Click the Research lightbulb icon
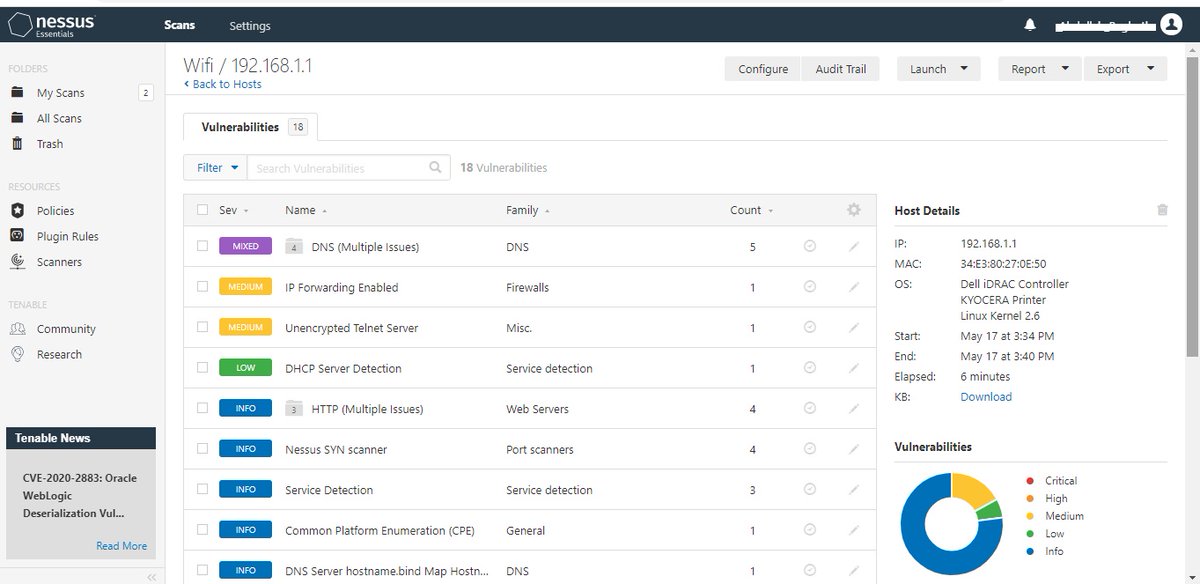This screenshot has height=584, width=1200. pos(17,354)
